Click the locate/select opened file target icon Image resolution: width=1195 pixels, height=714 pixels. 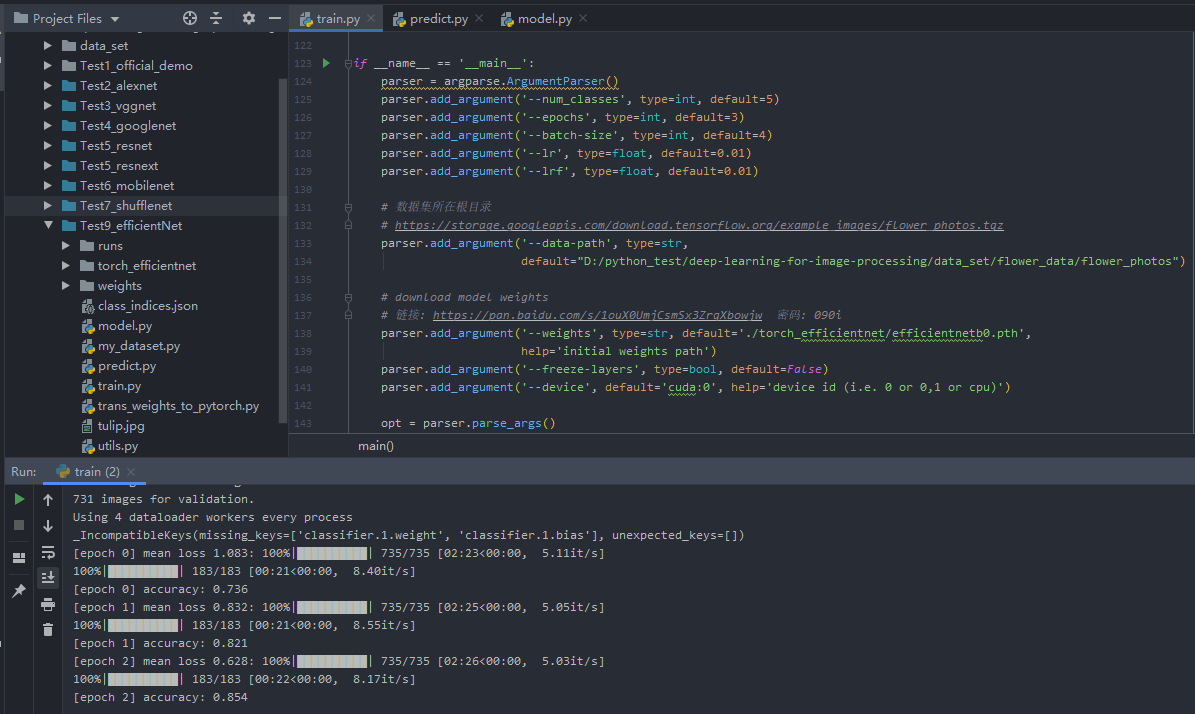click(190, 18)
